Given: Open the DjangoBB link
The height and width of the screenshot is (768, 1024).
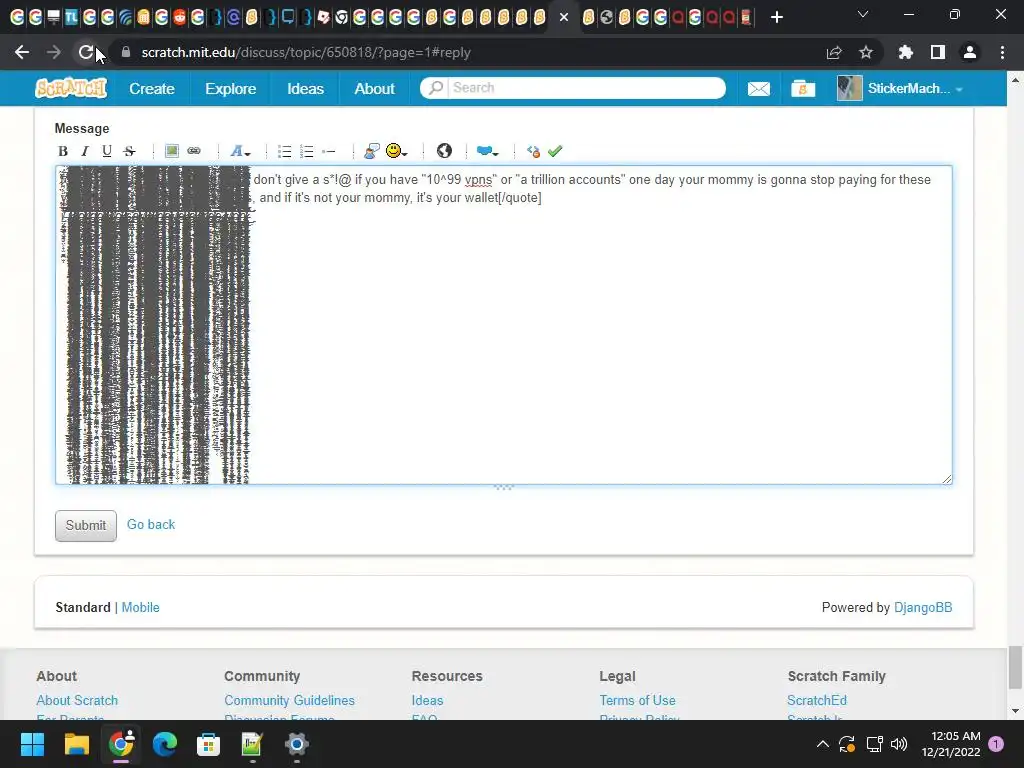Looking at the screenshot, I should tap(923, 607).
